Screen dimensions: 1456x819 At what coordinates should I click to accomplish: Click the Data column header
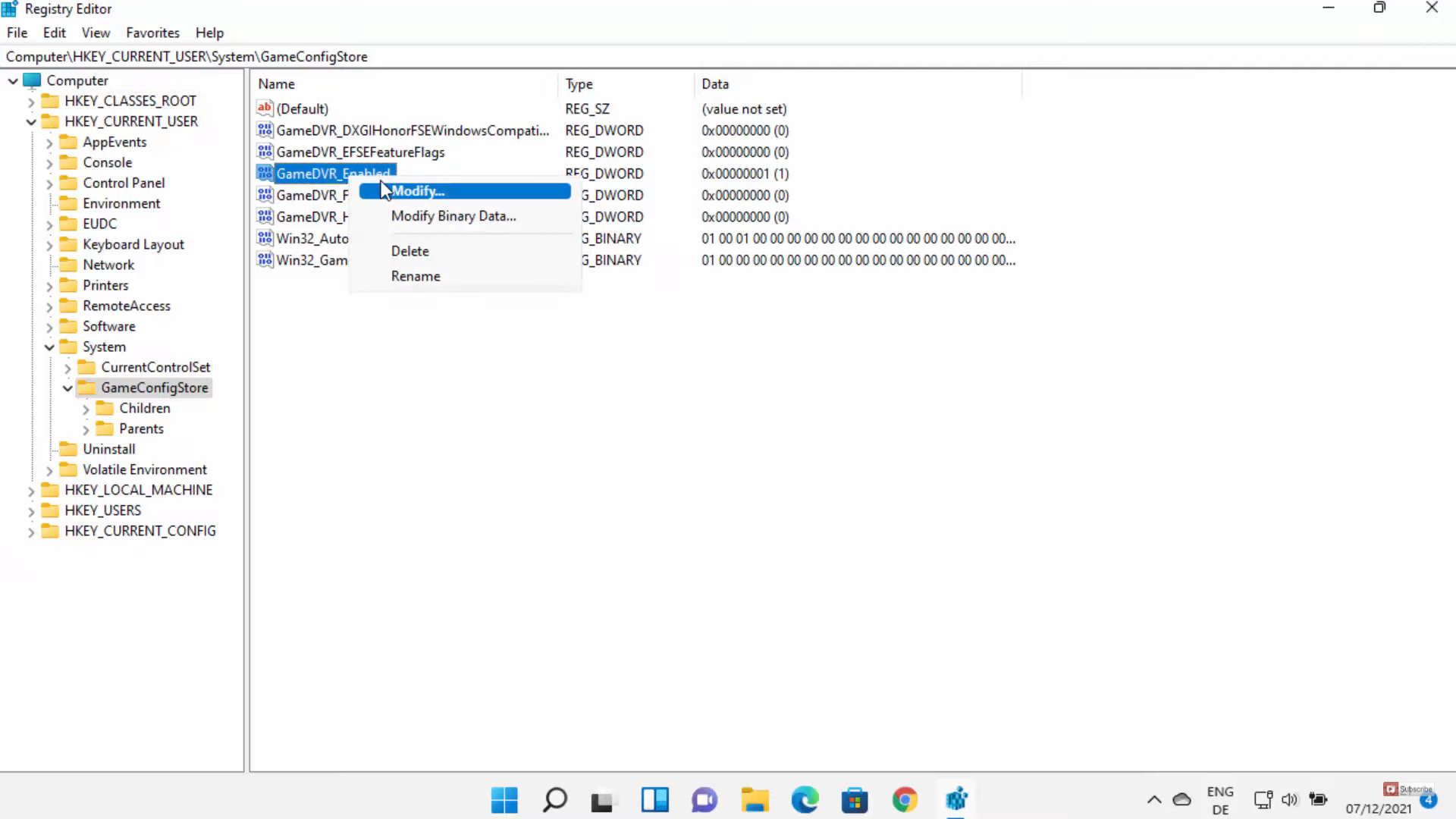715,84
